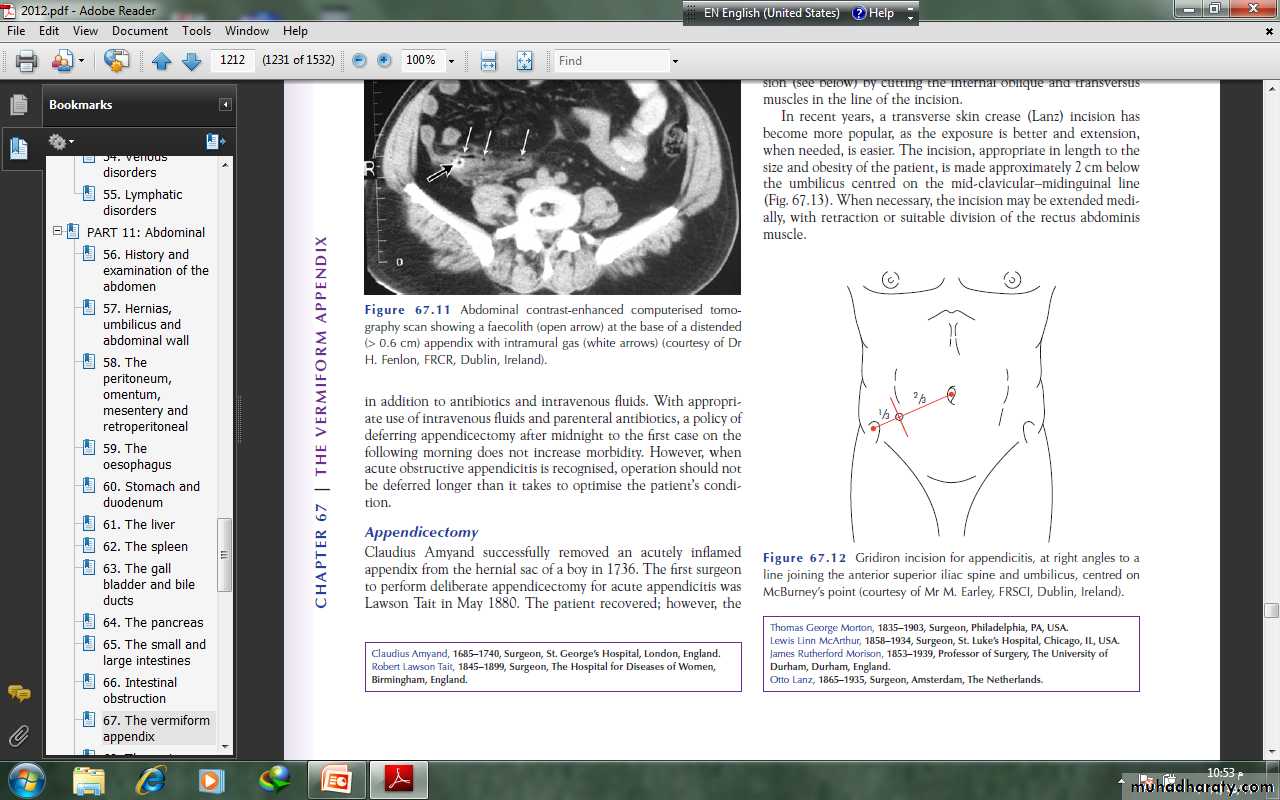Click the Print icon in toolbar

point(26,61)
